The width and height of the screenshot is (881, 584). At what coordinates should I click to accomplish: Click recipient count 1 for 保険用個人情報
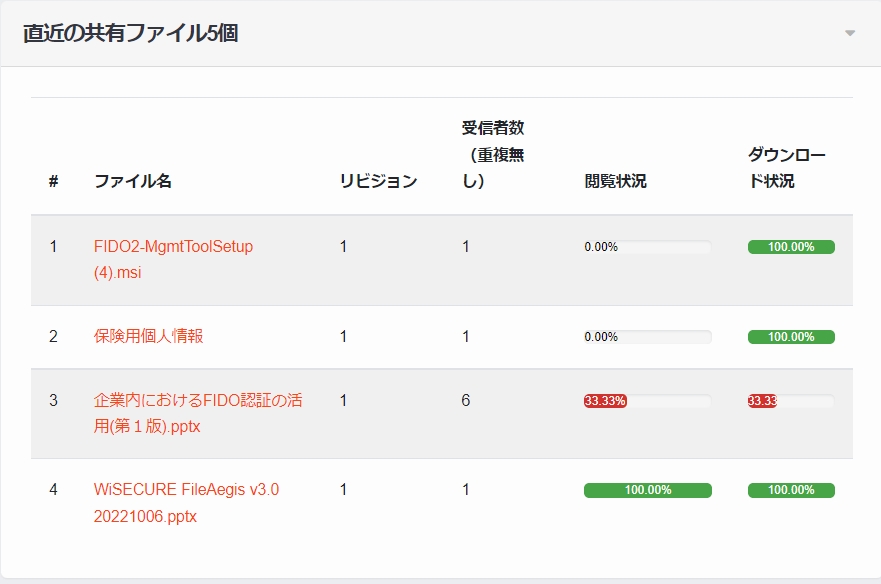pos(466,336)
